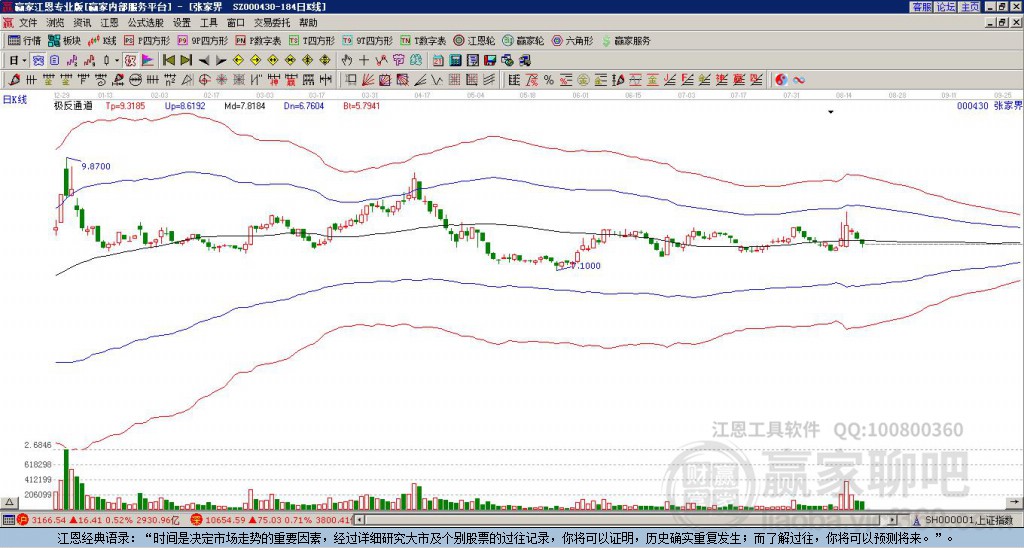The width and height of the screenshot is (1024, 548).
Task: Expand the candlestick style dropdown arrow
Action: 117,61
